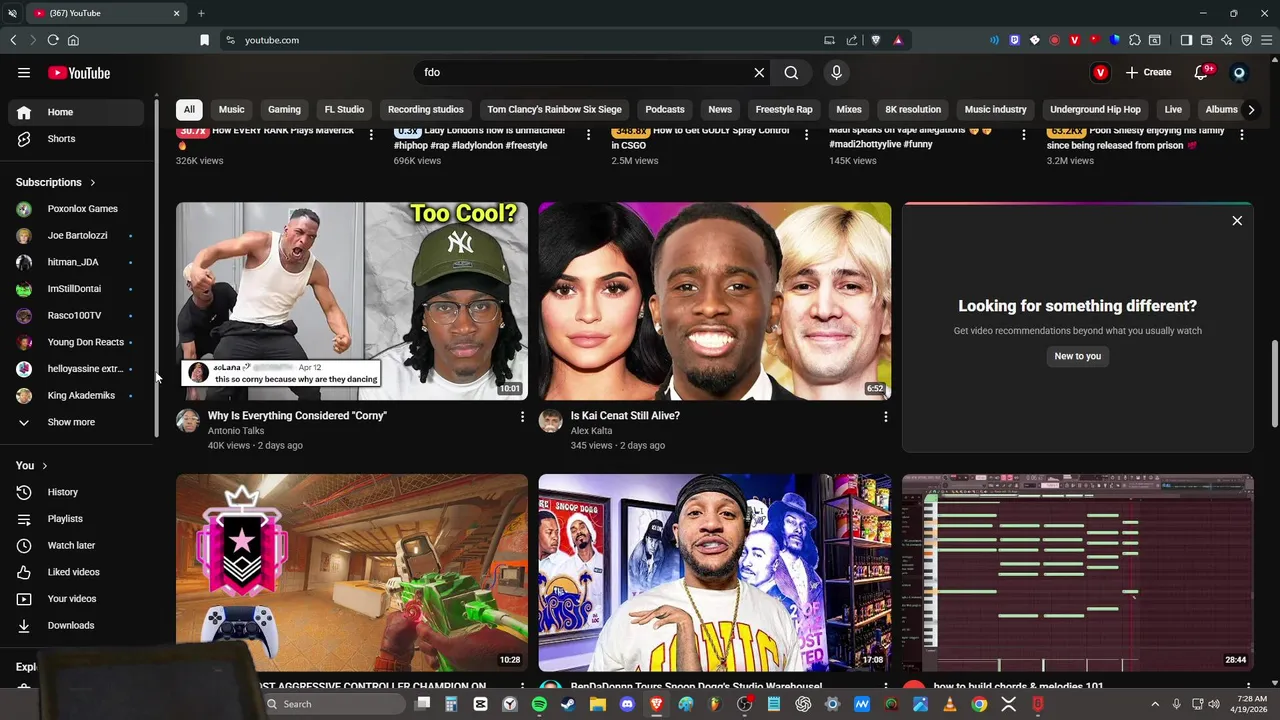Viewport: 1280px width, 720px height.
Task: Click the Brave Rewards triangle icon
Action: coord(898,40)
